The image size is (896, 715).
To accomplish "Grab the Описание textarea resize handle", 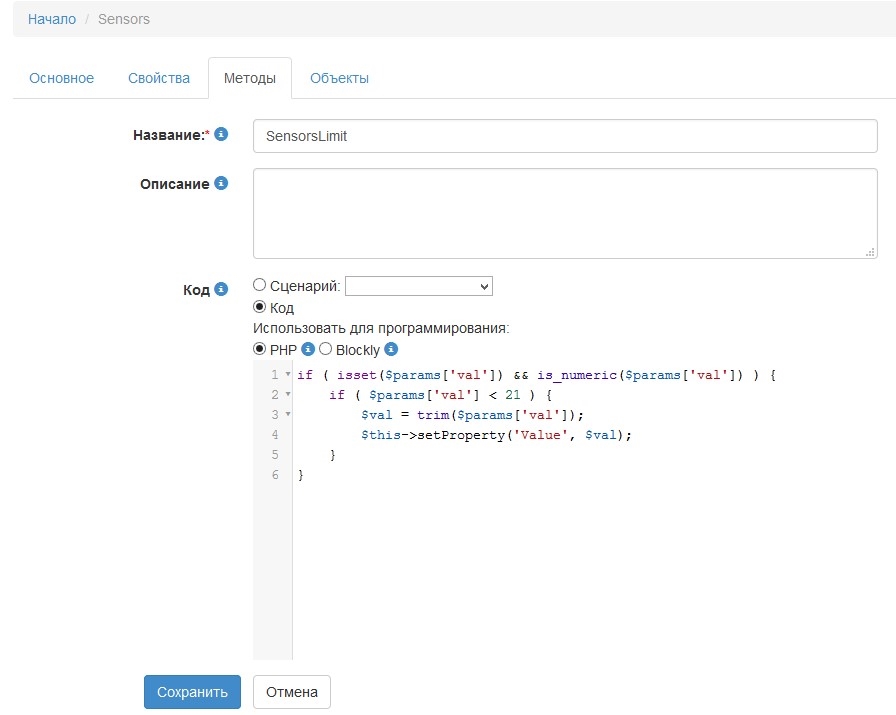I will 870,252.
